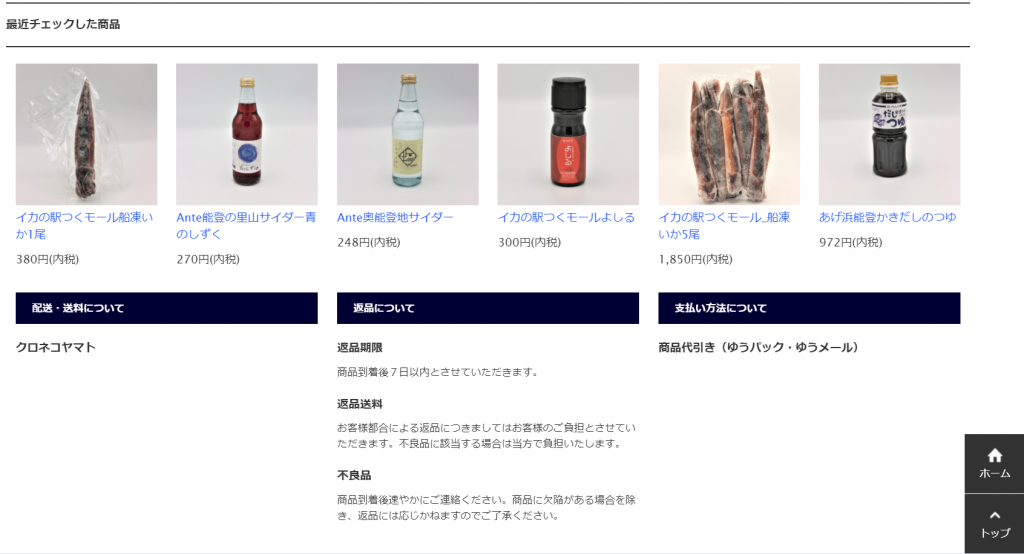Select the 配送・送料について header bar

click(167, 308)
